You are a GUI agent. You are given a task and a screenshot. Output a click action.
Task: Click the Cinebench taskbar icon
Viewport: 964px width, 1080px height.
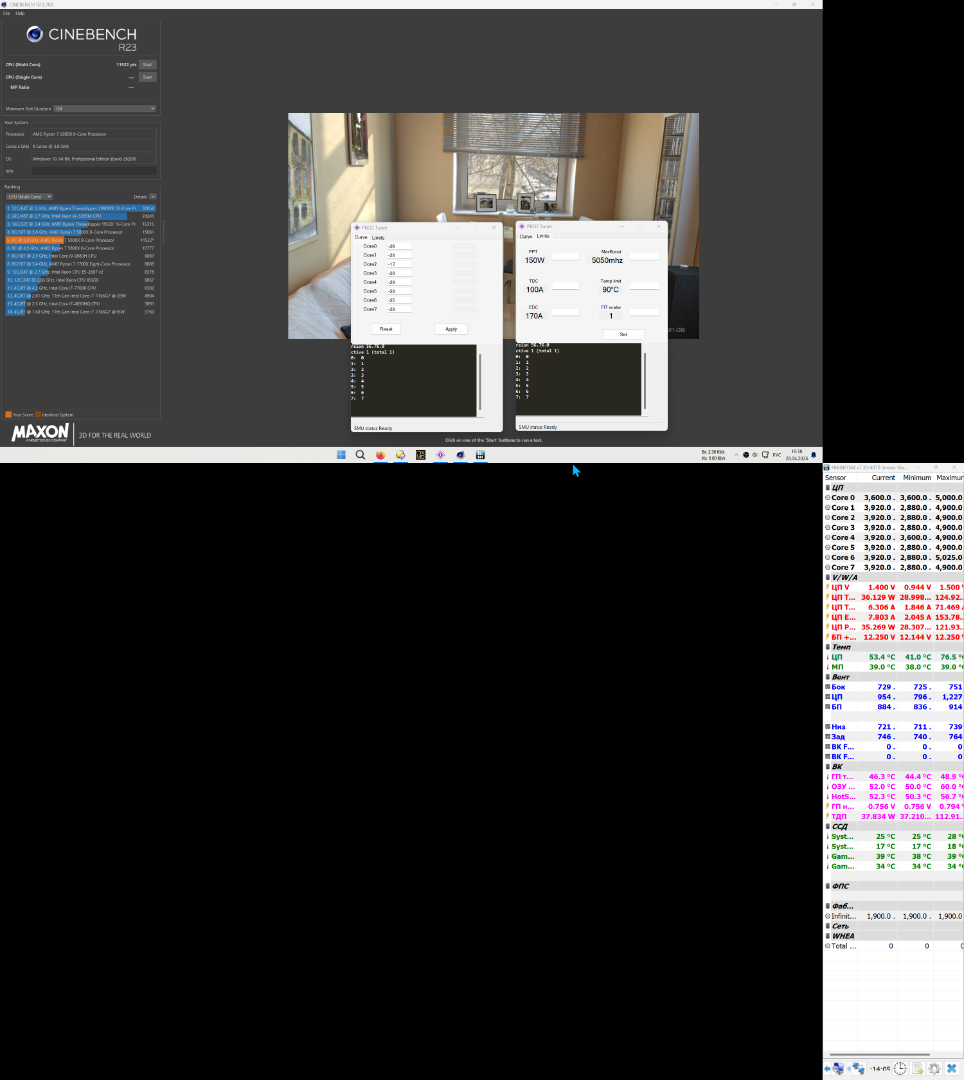click(x=460, y=455)
